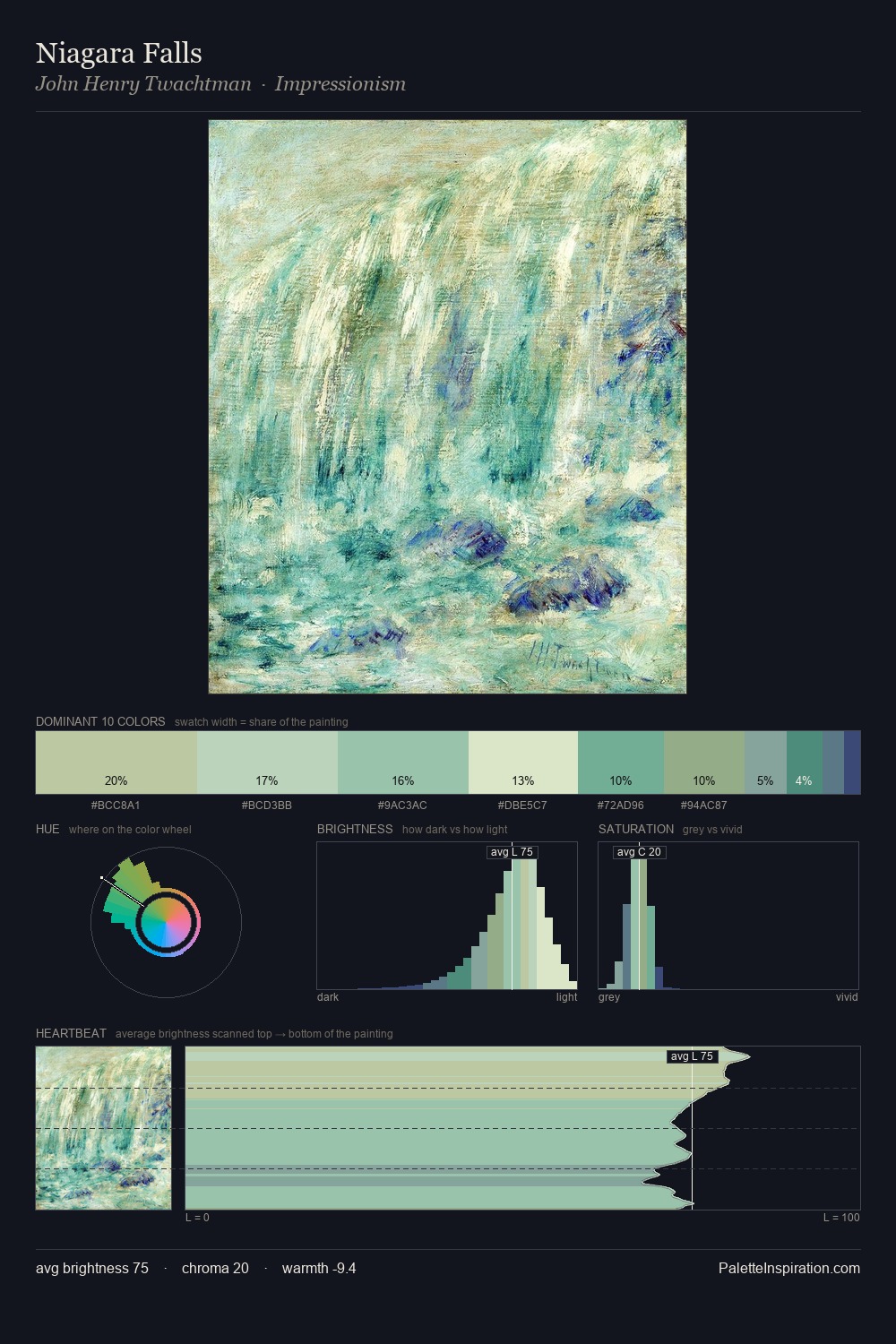The image size is (896, 1344).
Task: Click the DOMINANT 10 COLORS heading
Action: 100,721
